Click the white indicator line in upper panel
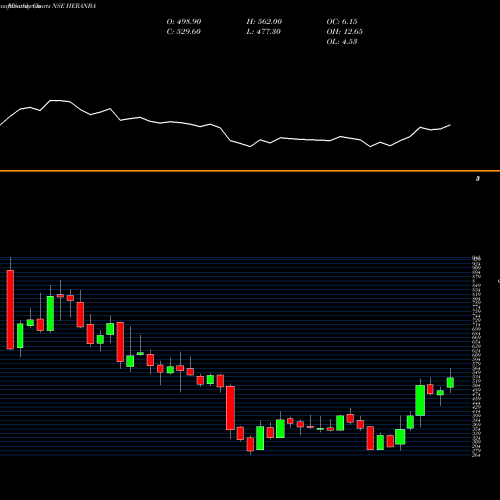 coord(225,124)
